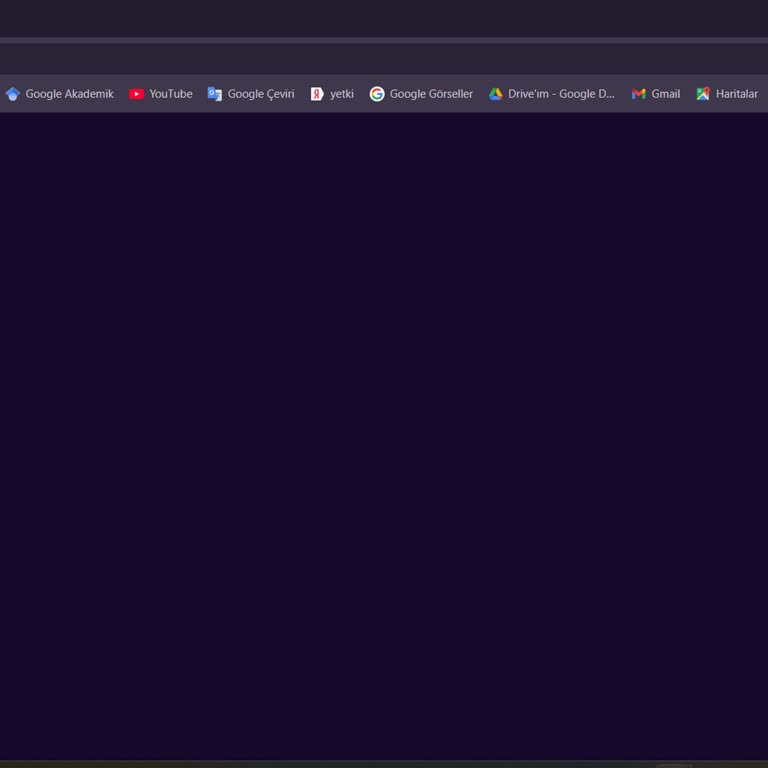Open the Haritalar bookmark

click(727, 94)
